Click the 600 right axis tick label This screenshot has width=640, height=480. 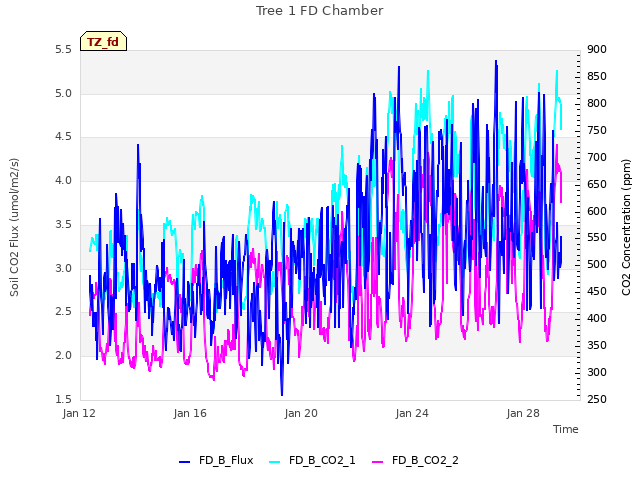(597, 211)
